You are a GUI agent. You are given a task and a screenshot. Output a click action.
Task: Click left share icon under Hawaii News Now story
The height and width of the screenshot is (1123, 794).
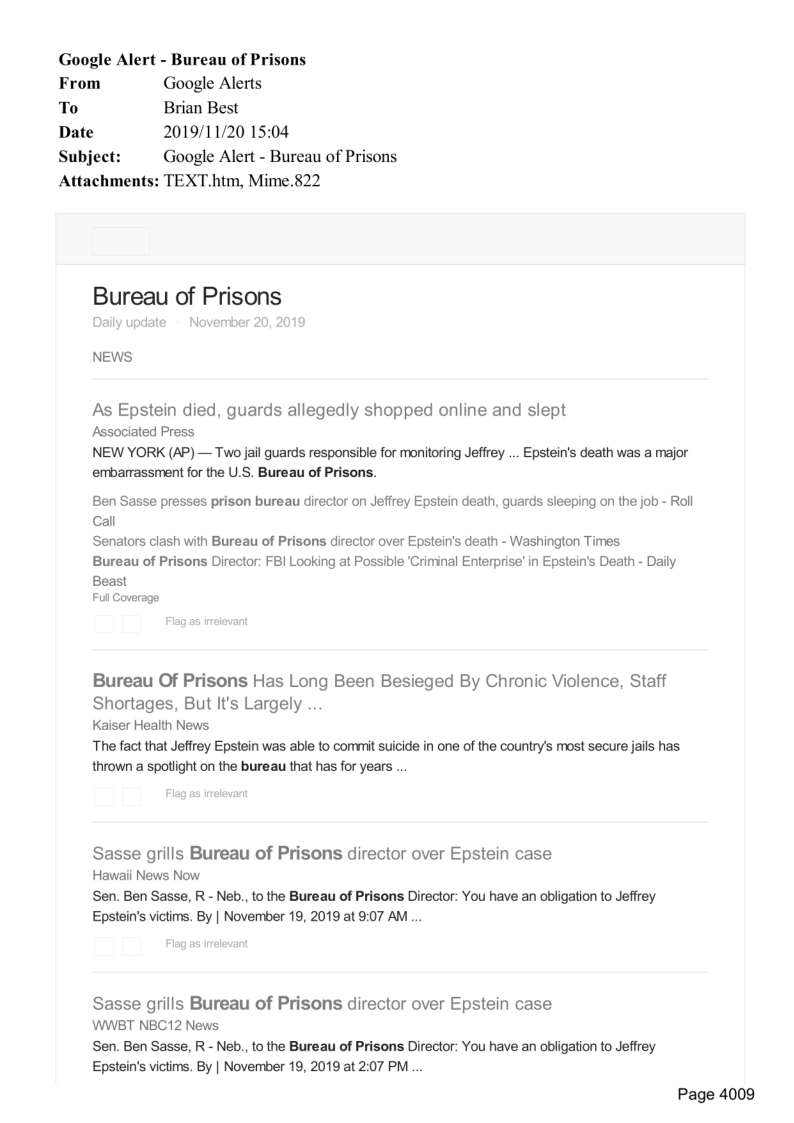(104, 946)
